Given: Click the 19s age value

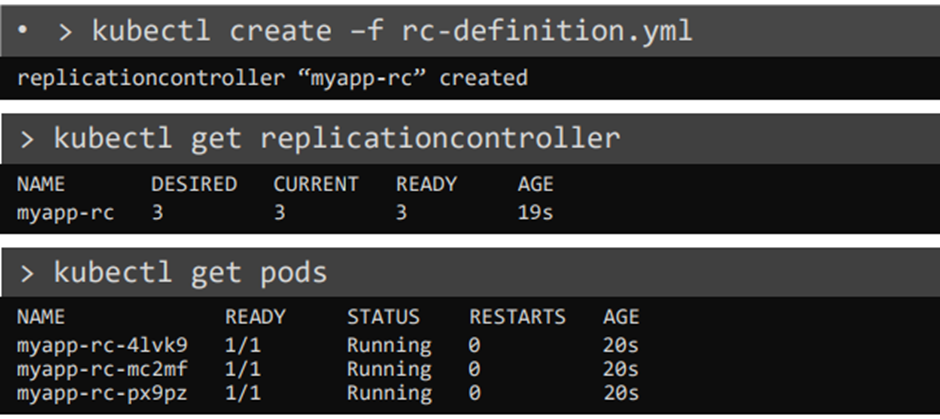Looking at the screenshot, I should point(535,213).
